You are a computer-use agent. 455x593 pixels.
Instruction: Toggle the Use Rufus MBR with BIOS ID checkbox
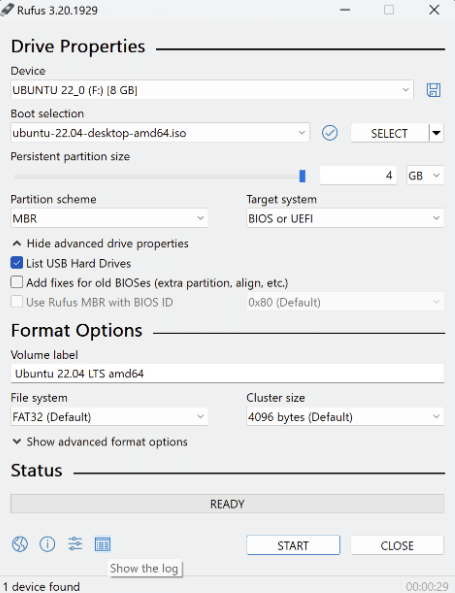[17, 302]
